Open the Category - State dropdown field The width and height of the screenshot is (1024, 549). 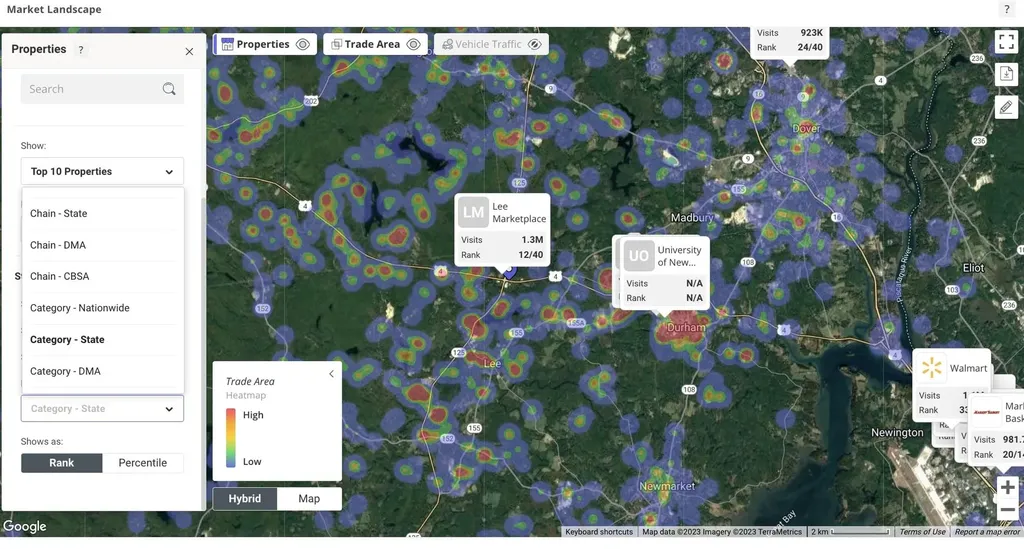coord(102,408)
